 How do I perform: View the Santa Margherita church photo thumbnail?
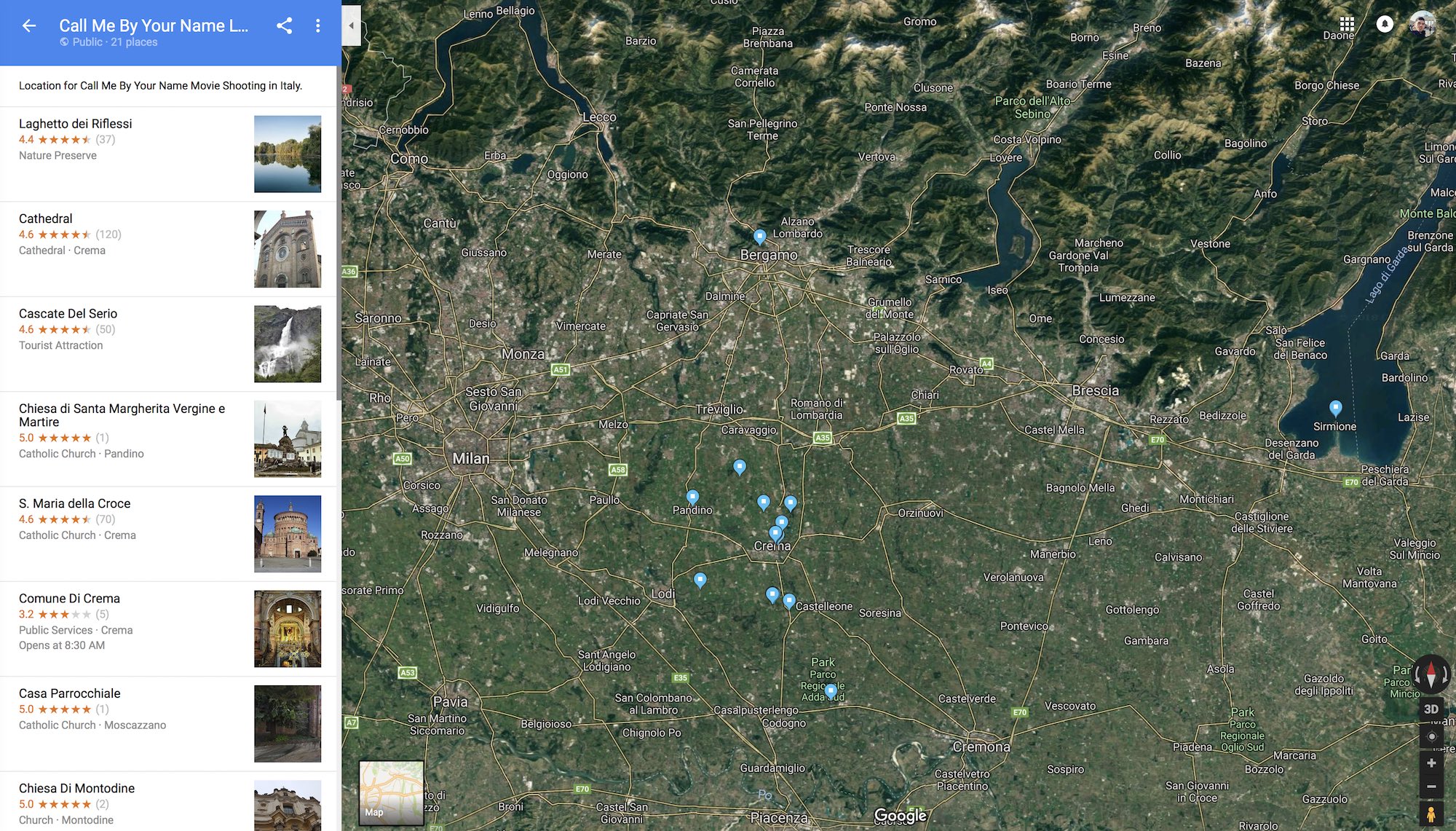pyautogui.click(x=288, y=438)
